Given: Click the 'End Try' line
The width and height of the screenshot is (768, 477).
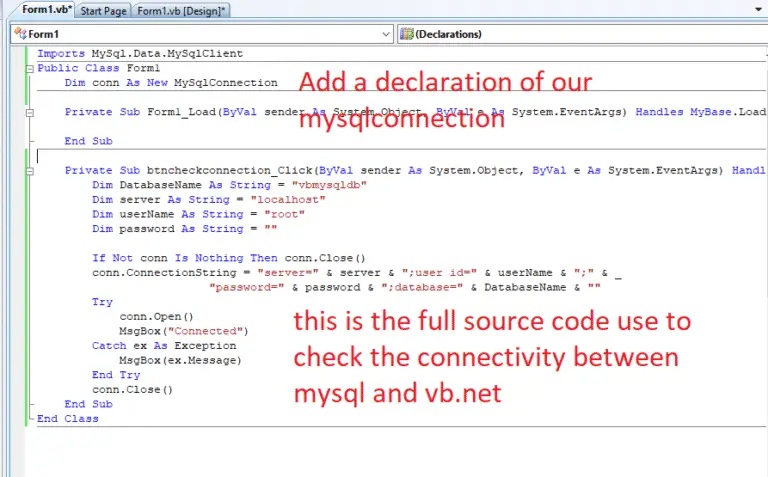Looking at the screenshot, I should (x=116, y=375).
